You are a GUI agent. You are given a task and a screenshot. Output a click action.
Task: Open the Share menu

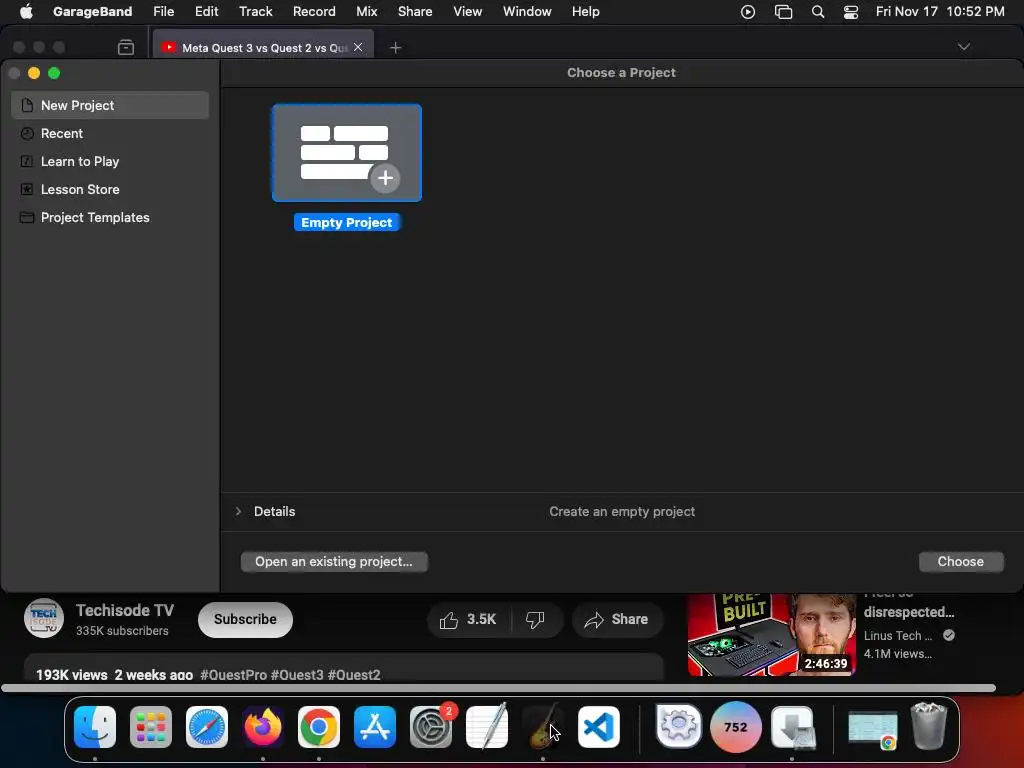click(x=415, y=12)
